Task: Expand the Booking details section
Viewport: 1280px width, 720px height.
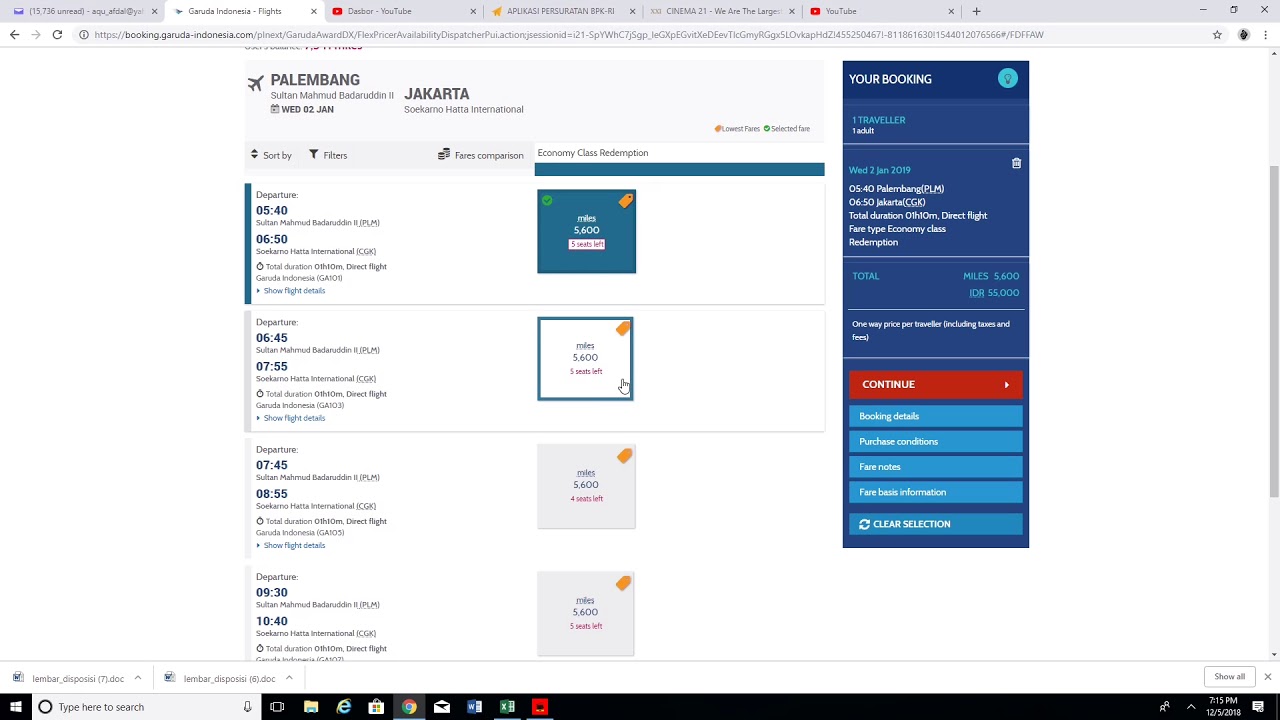Action: (936, 416)
